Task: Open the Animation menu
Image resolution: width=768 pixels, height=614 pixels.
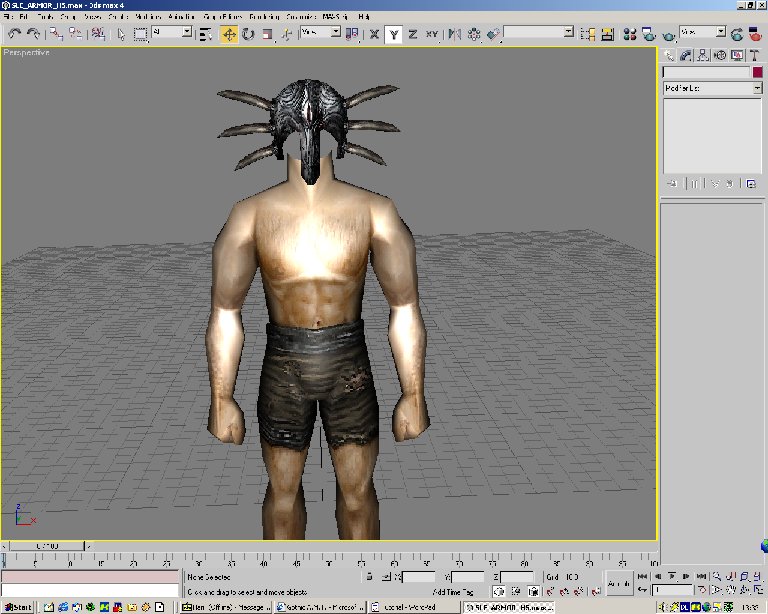Action: point(181,16)
